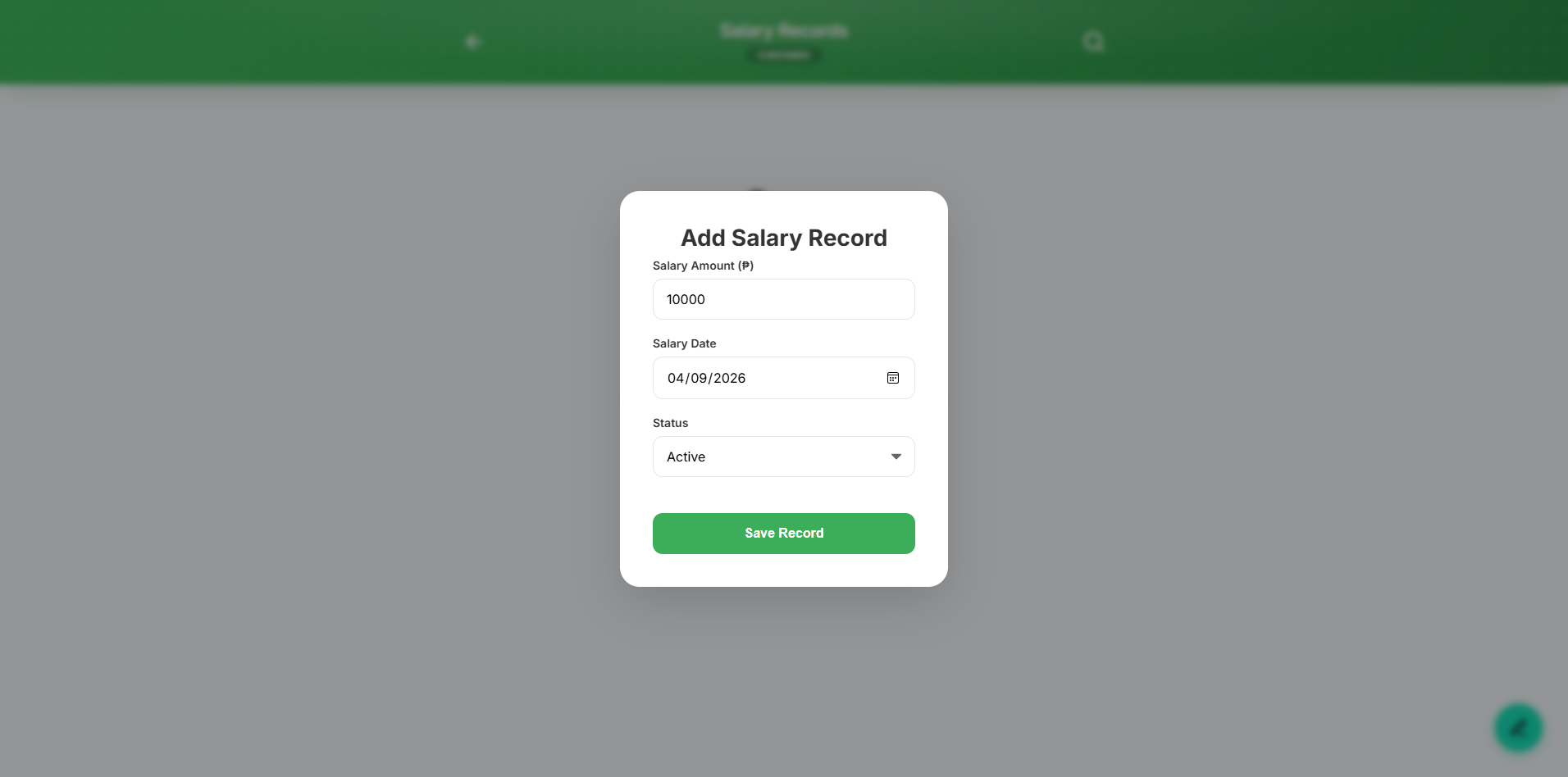The height and width of the screenshot is (777, 1568).
Task: Click the Salary Amount (₱) label
Action: pos(703,266)
